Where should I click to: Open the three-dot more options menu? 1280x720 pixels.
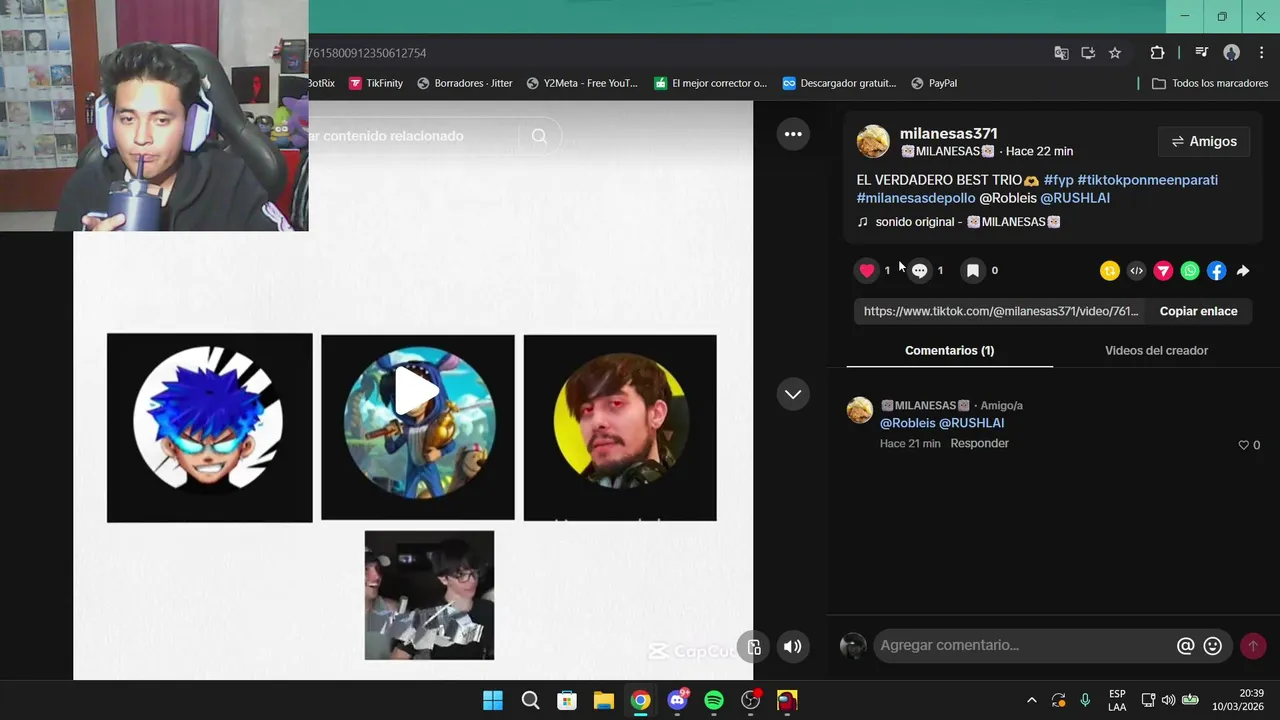point(793,134)
